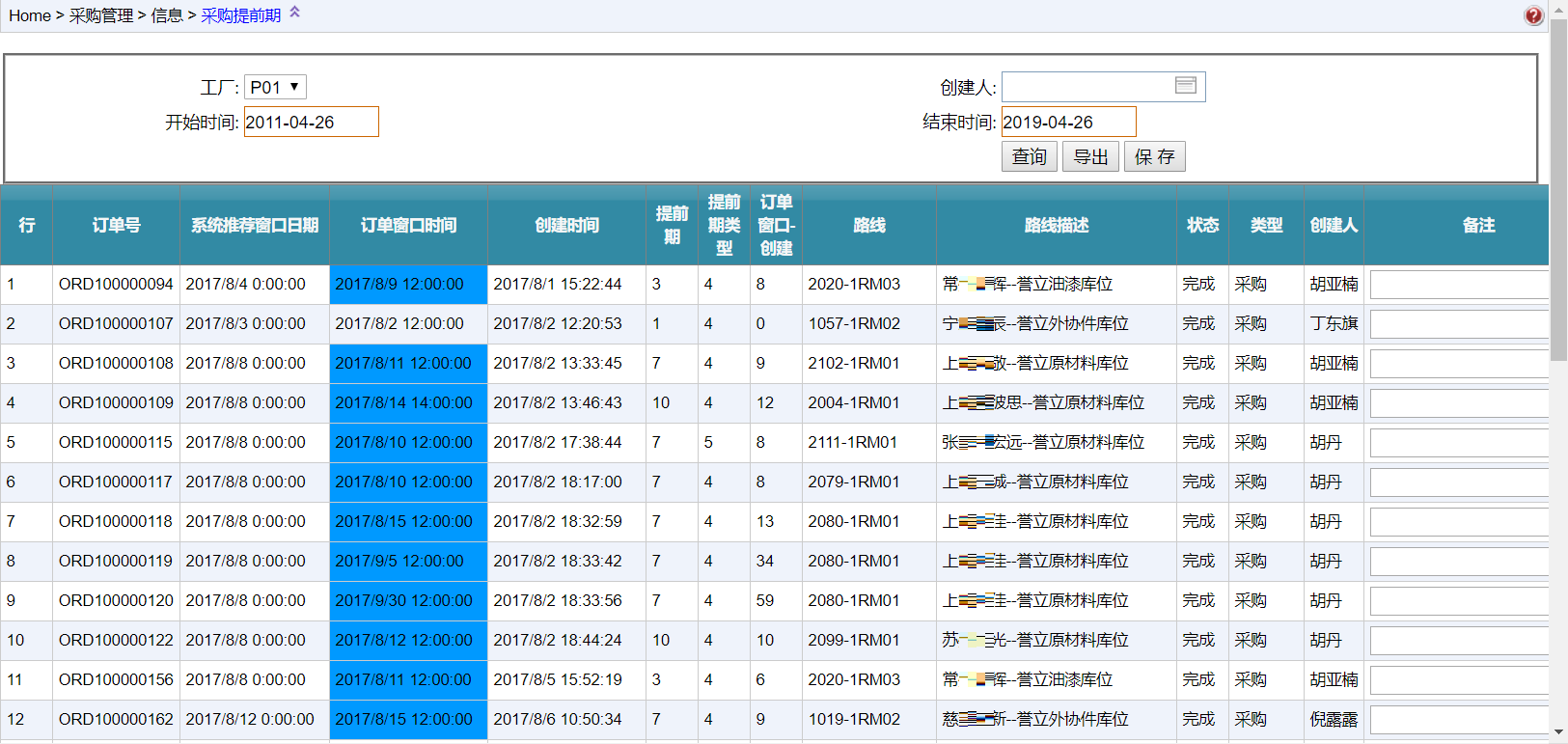Click the 查询 button

coord(1029,156)
